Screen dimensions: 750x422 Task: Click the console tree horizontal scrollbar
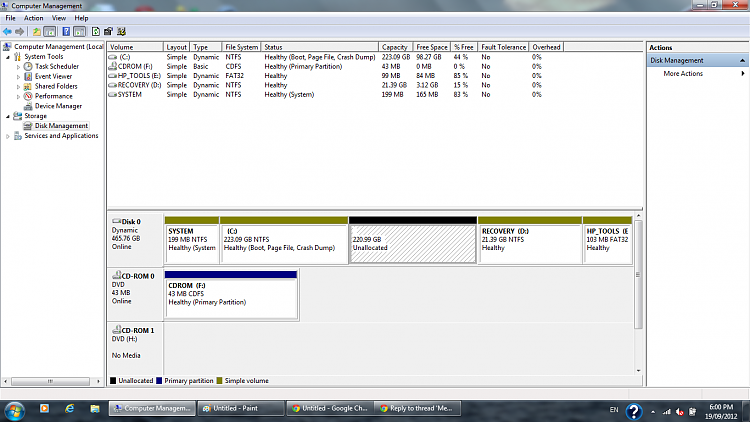coord(52,381)
